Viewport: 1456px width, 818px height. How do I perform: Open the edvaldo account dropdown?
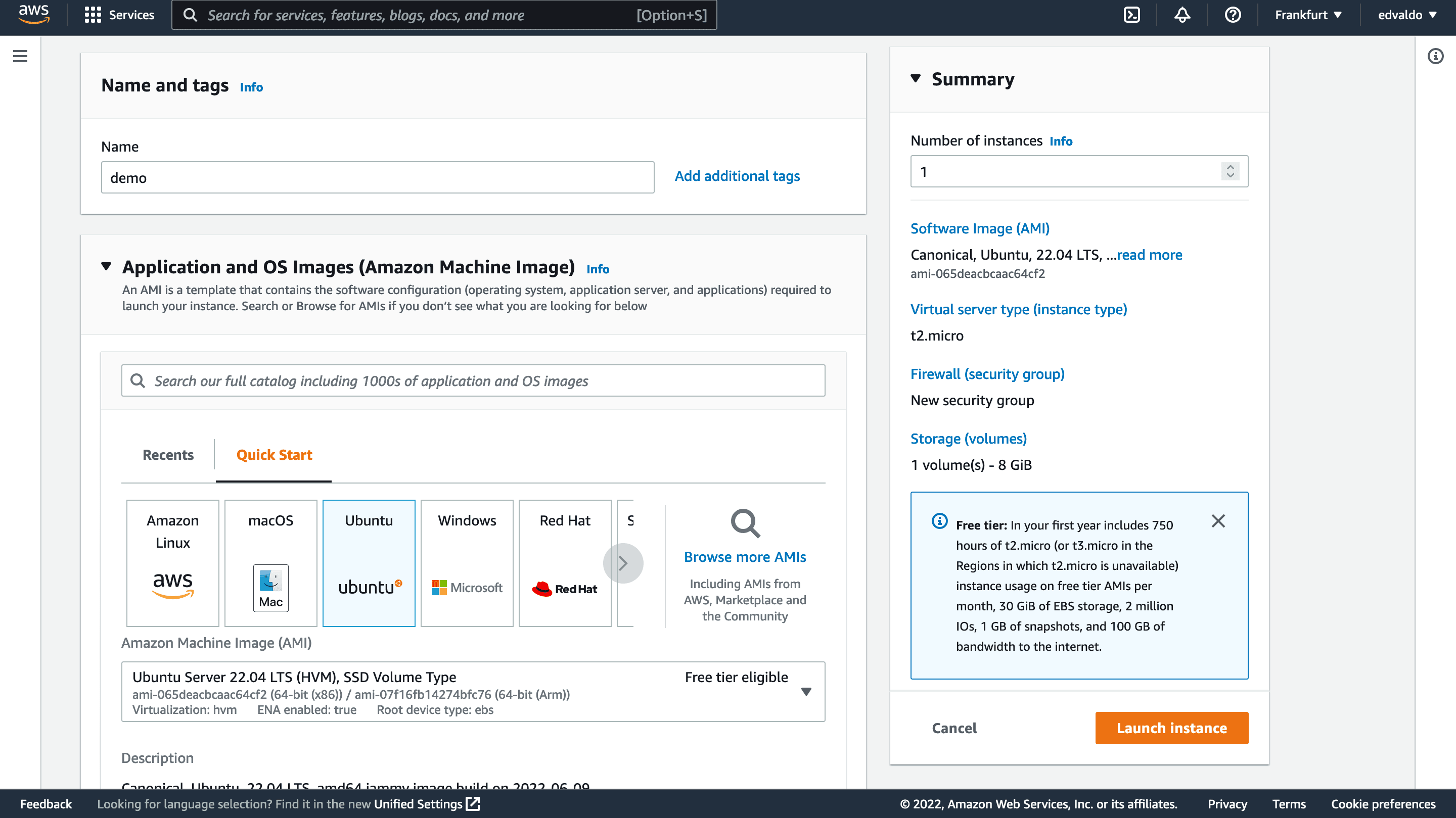[1407, 15]
